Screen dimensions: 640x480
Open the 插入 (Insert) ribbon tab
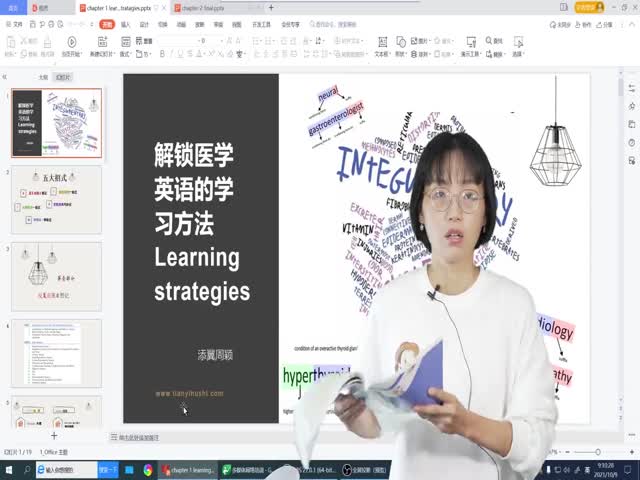125,24
